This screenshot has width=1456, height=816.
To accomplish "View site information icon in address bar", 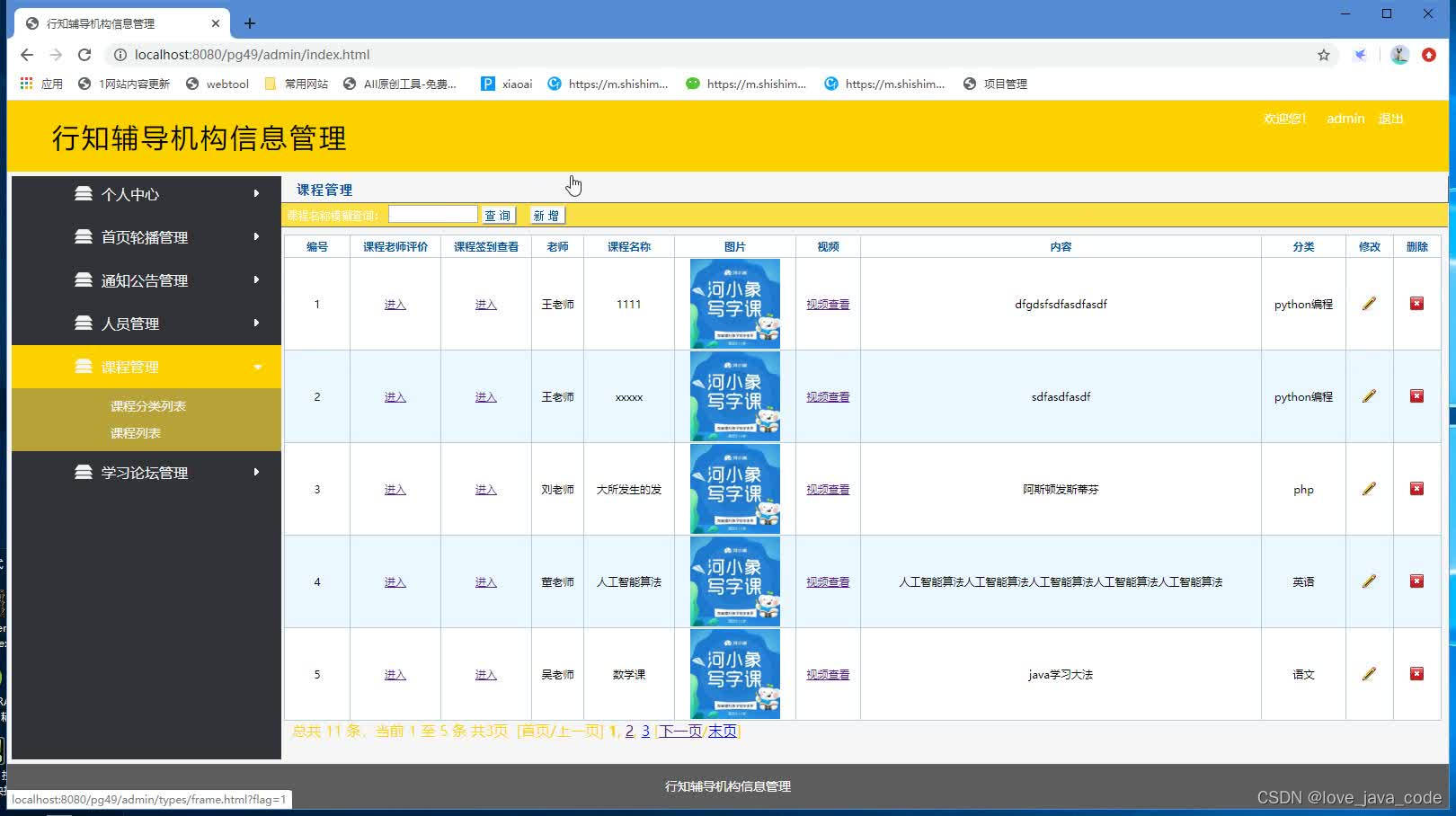I will [x=119, y=55].
